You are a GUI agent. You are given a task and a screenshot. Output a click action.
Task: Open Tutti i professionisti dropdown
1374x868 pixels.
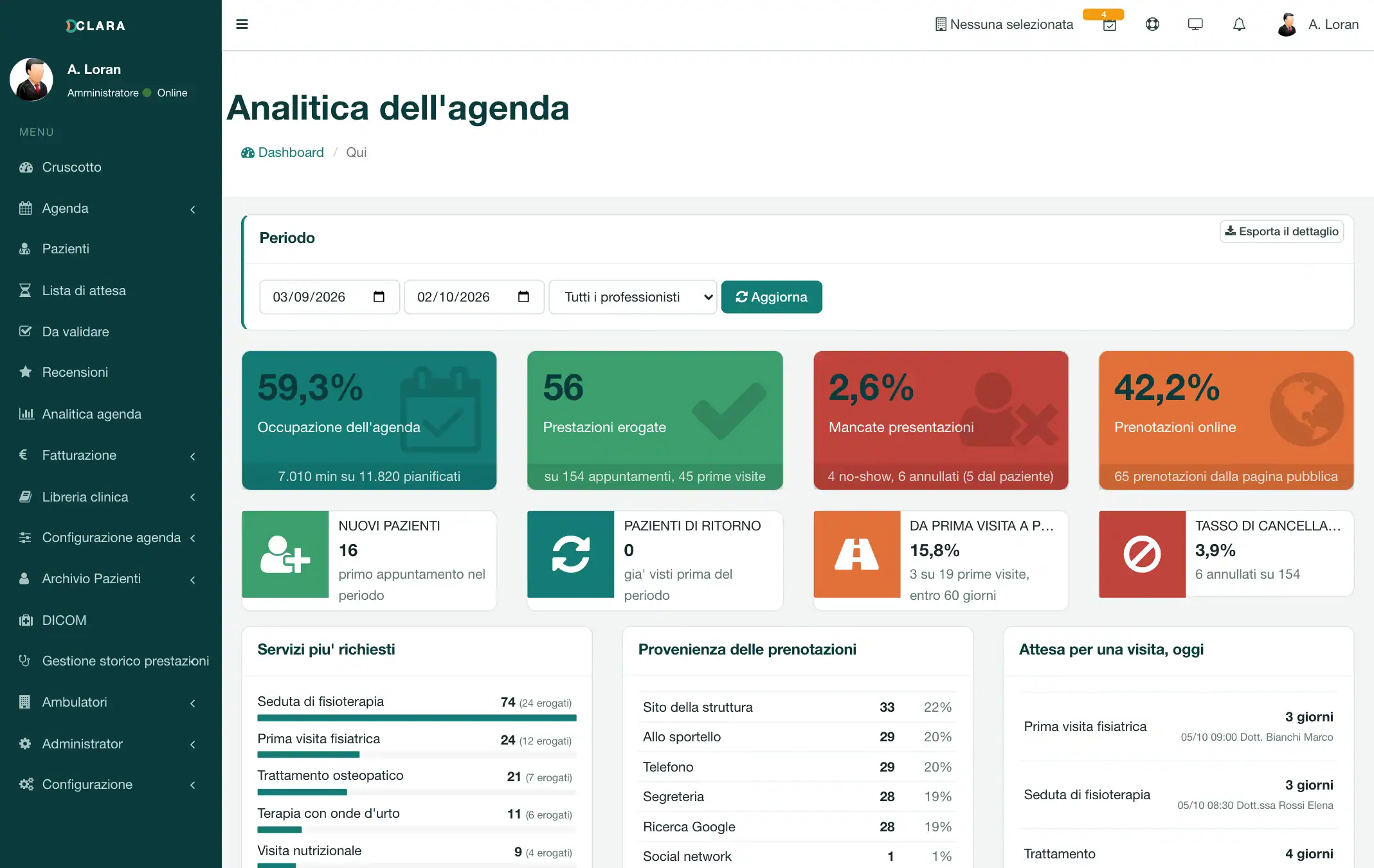click(x=633, y=297)
